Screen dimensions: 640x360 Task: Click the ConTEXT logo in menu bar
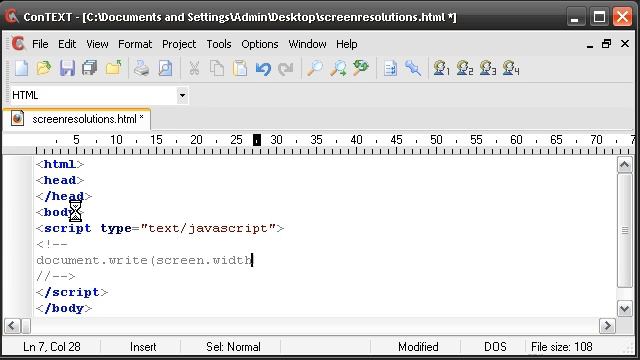pos(18,43)
